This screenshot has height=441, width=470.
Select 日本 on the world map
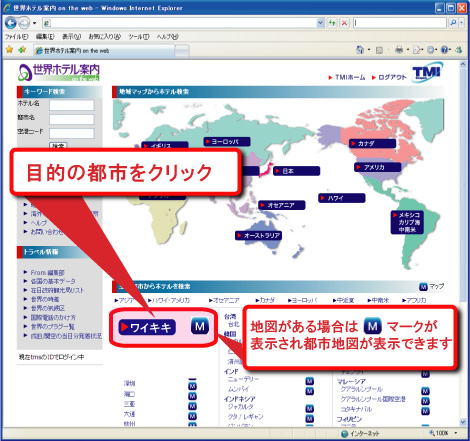tap(296, 171)
